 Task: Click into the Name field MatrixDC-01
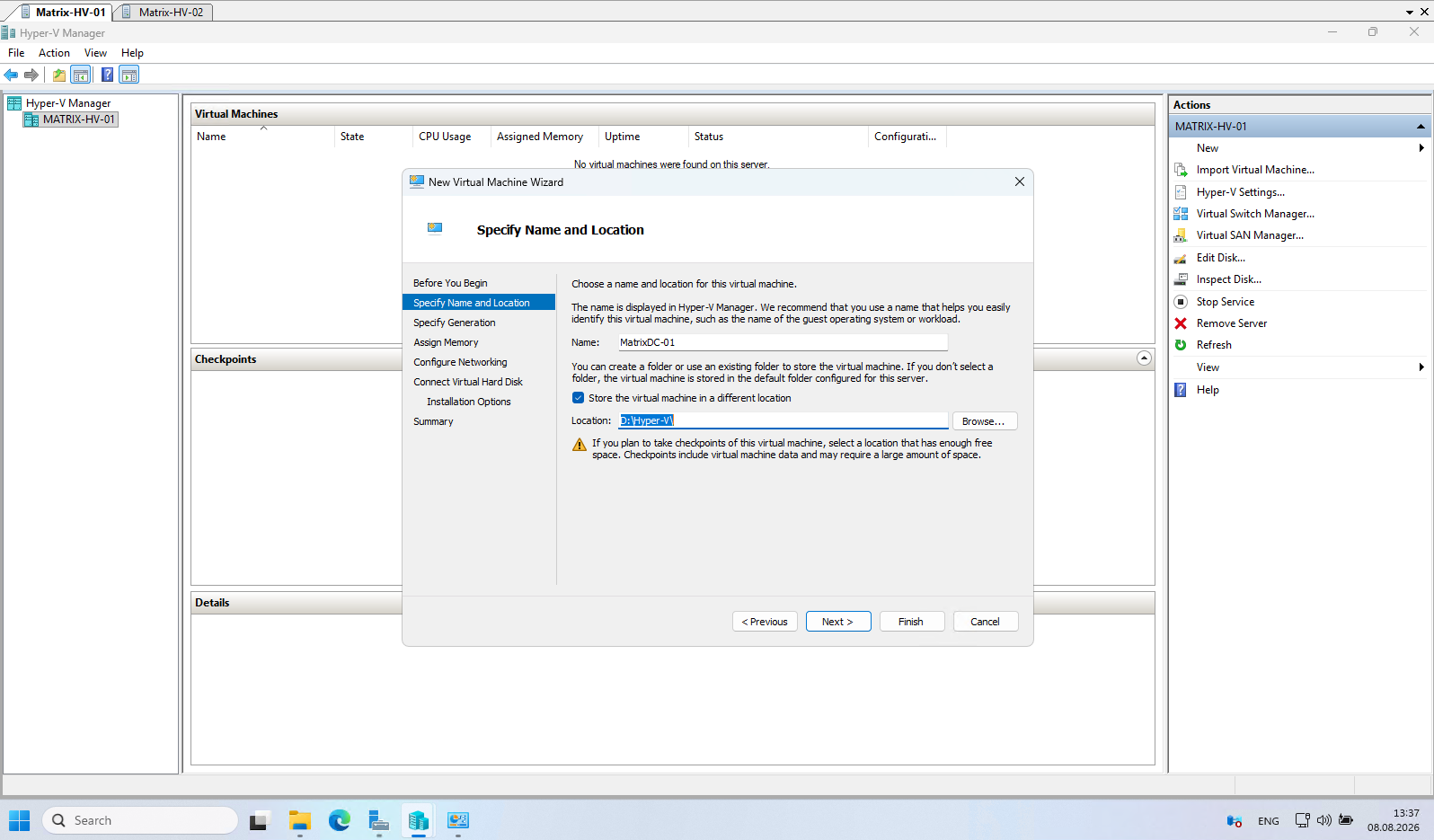coord(783,342)
